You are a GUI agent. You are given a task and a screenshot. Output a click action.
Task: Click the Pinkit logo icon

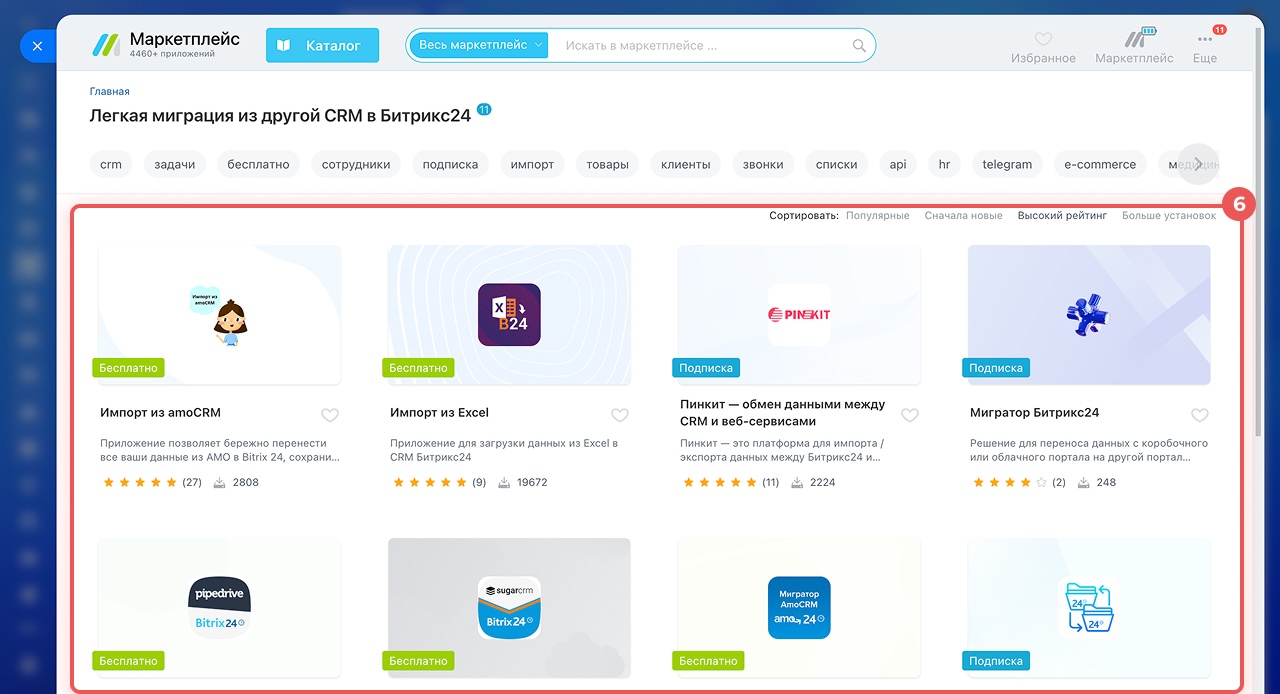(x=799, y=315)
